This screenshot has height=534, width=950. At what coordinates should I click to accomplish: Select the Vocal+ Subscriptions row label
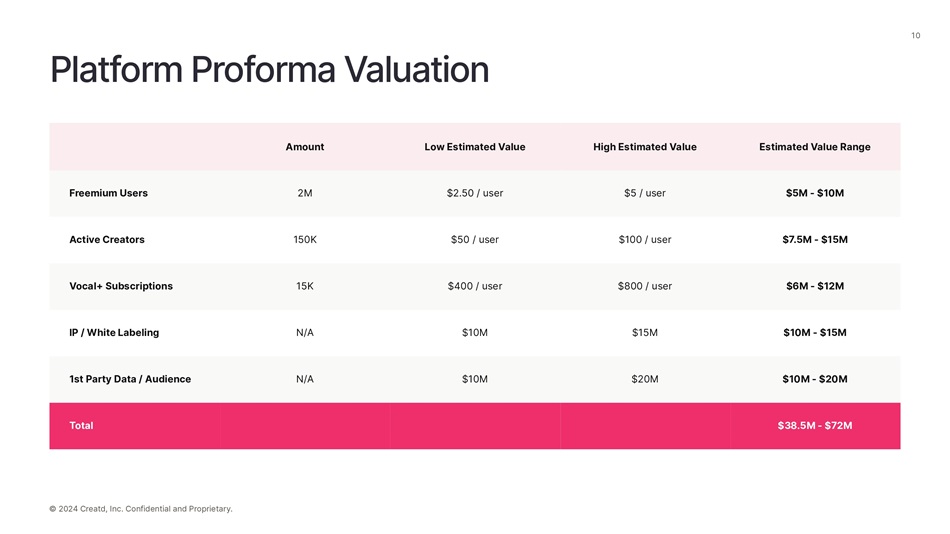coord(121,286)
